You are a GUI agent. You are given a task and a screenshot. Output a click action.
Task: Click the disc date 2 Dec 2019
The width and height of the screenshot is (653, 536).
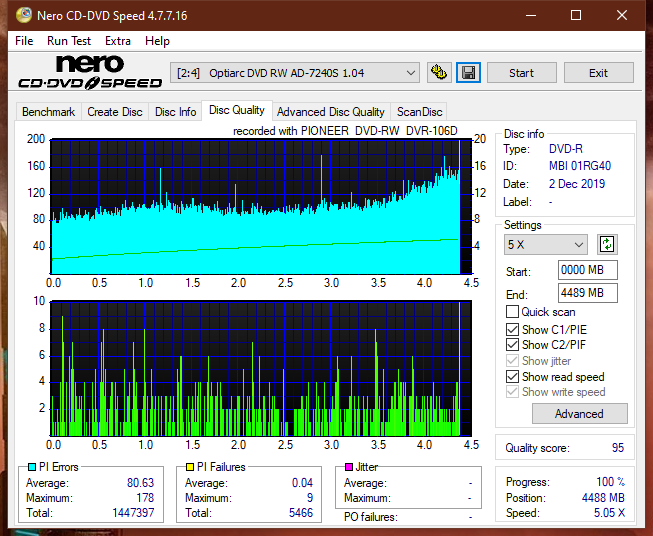pos(577,184)
